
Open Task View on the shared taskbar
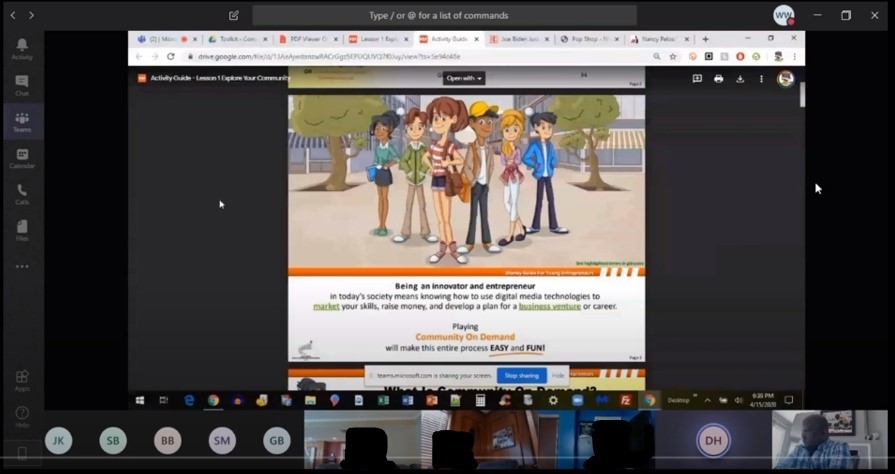164,400
